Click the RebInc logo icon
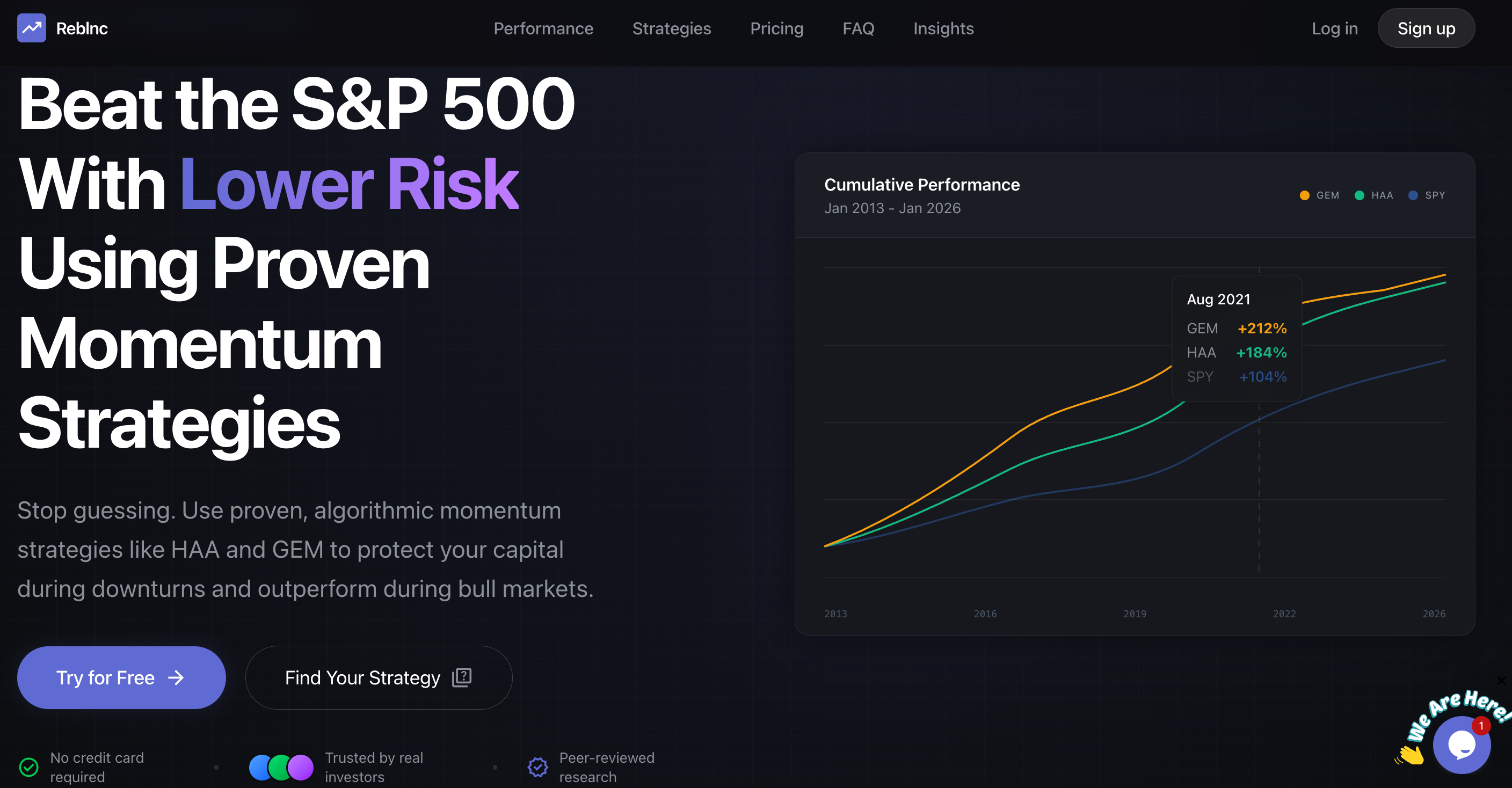 tap(32, 28)
